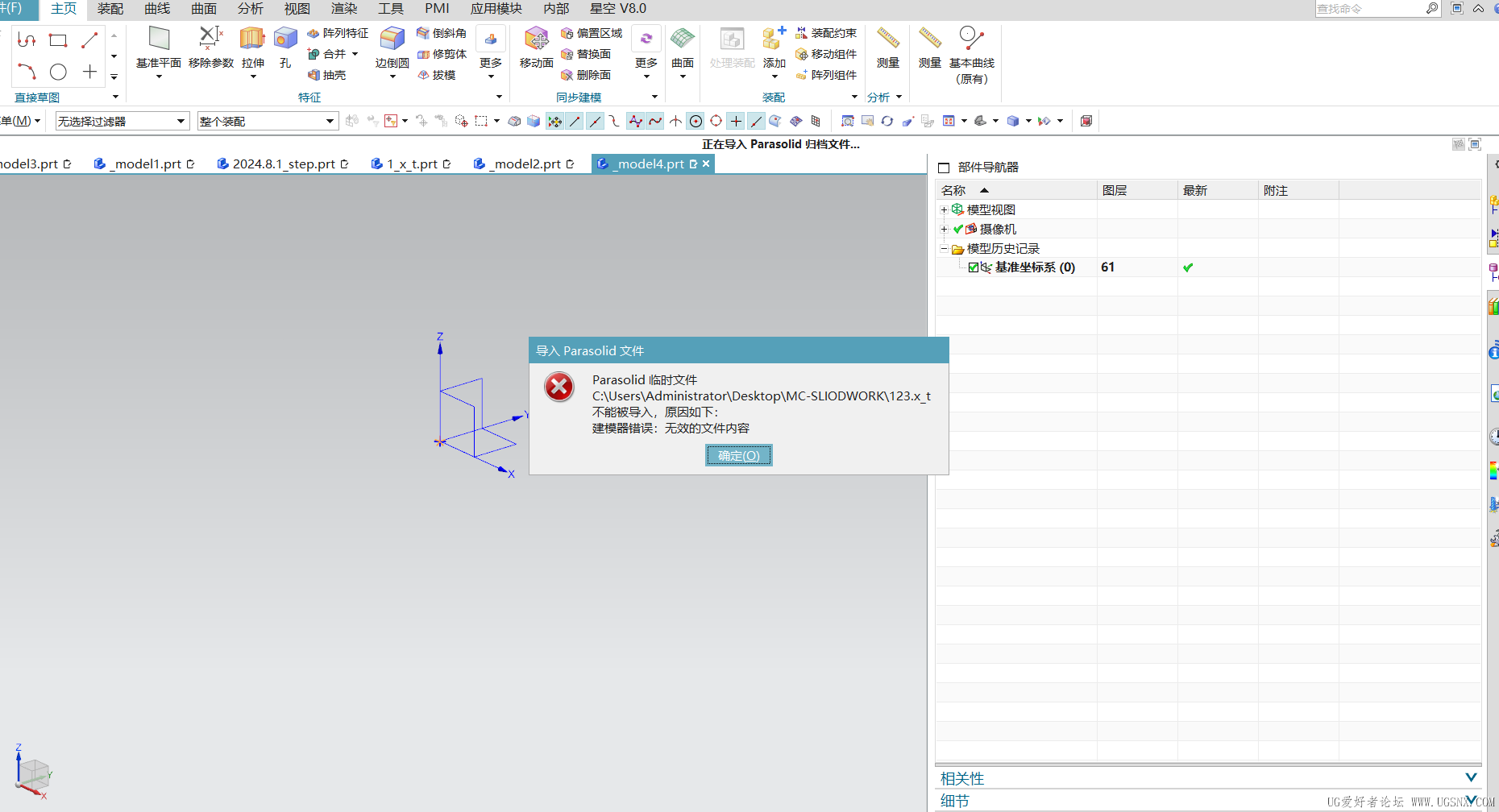The image size is (1499, 812).
Task: Toggle the 摄像机 green check mark
Action: (958, 229)
